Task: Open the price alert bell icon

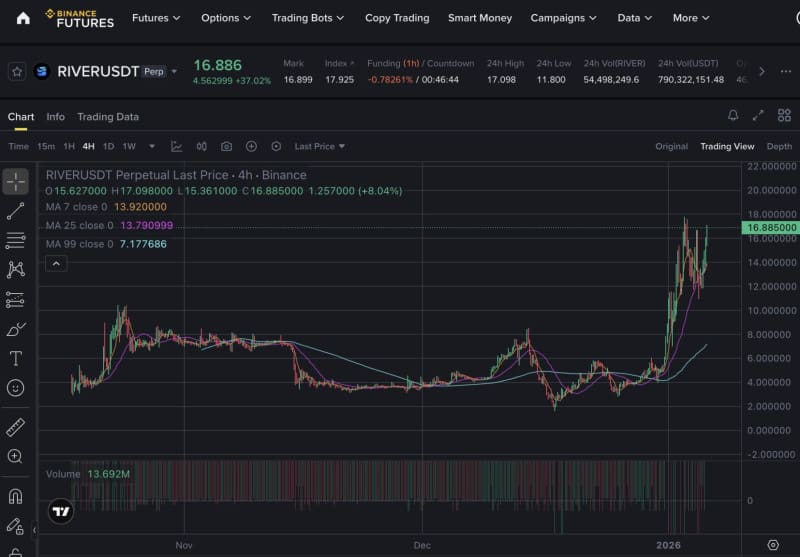Action: point(733,116)
